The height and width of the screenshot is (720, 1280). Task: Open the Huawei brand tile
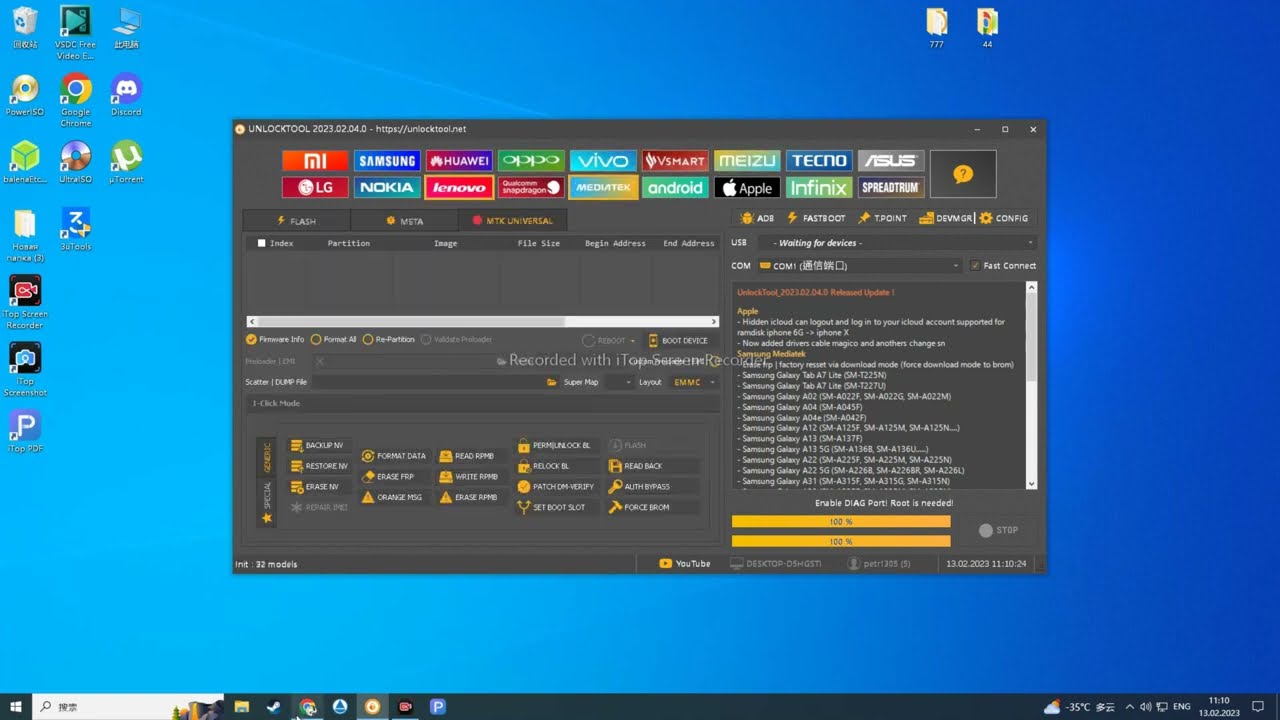459,161
